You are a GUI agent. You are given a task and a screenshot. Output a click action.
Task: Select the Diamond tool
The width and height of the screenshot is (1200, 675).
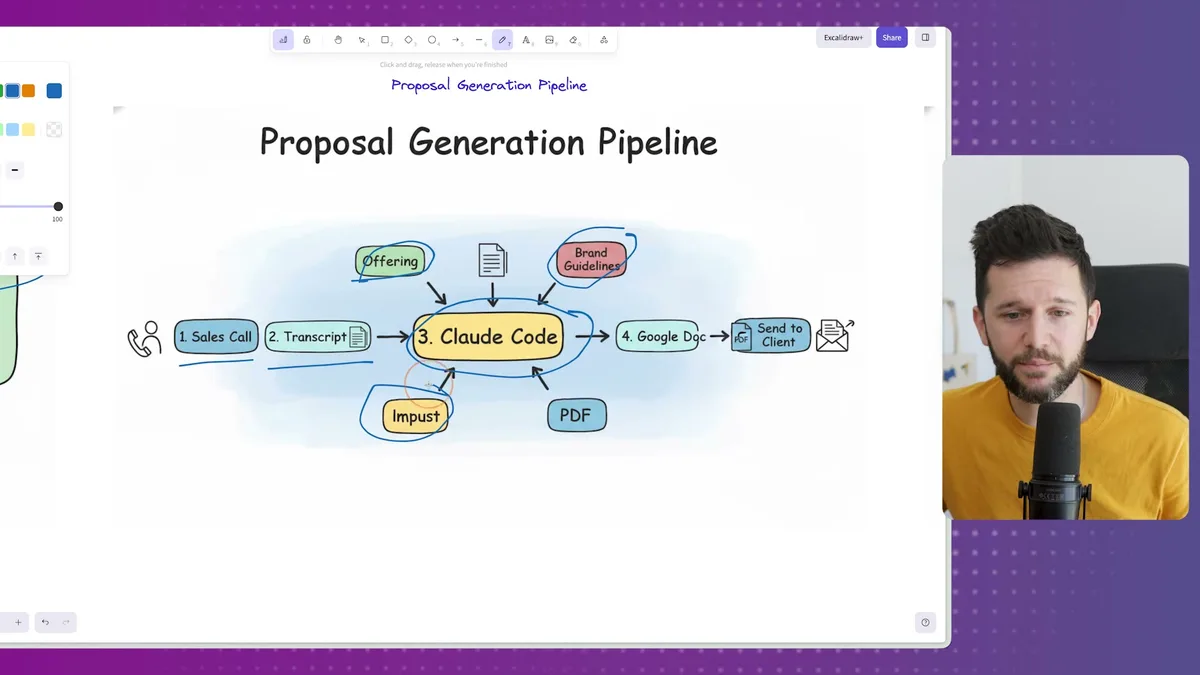point(409,40)
